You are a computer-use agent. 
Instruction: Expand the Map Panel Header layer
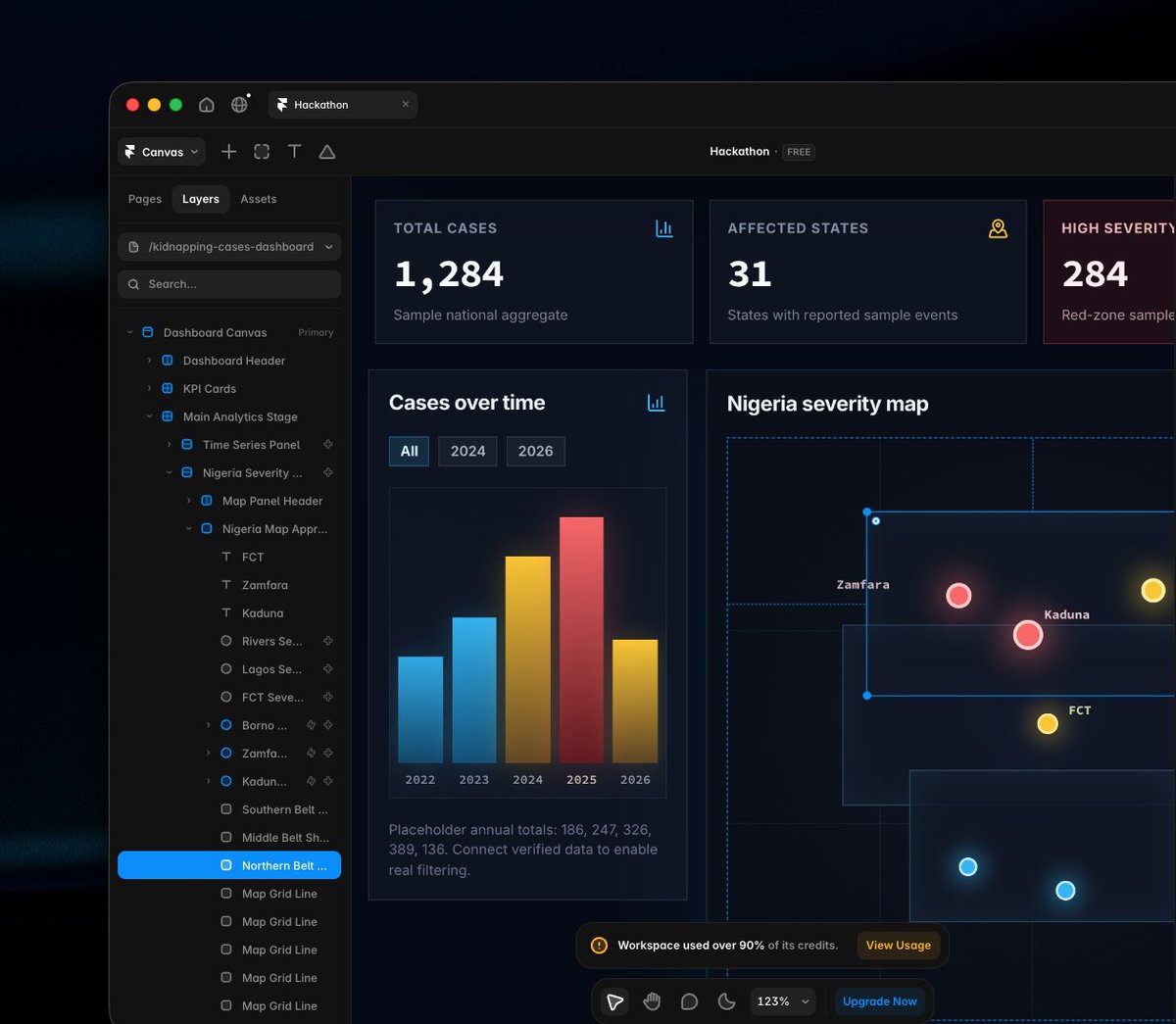(188, 501)
